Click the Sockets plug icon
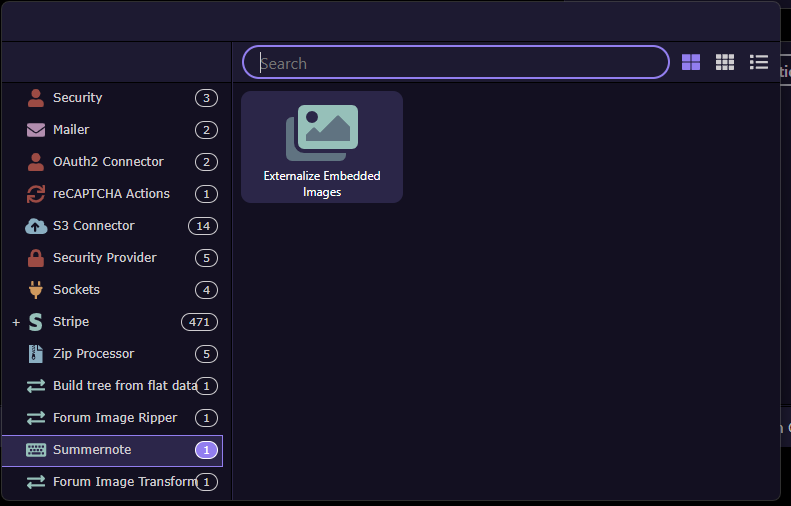Viewport: 791px width, 506px height. pos(36,290)
